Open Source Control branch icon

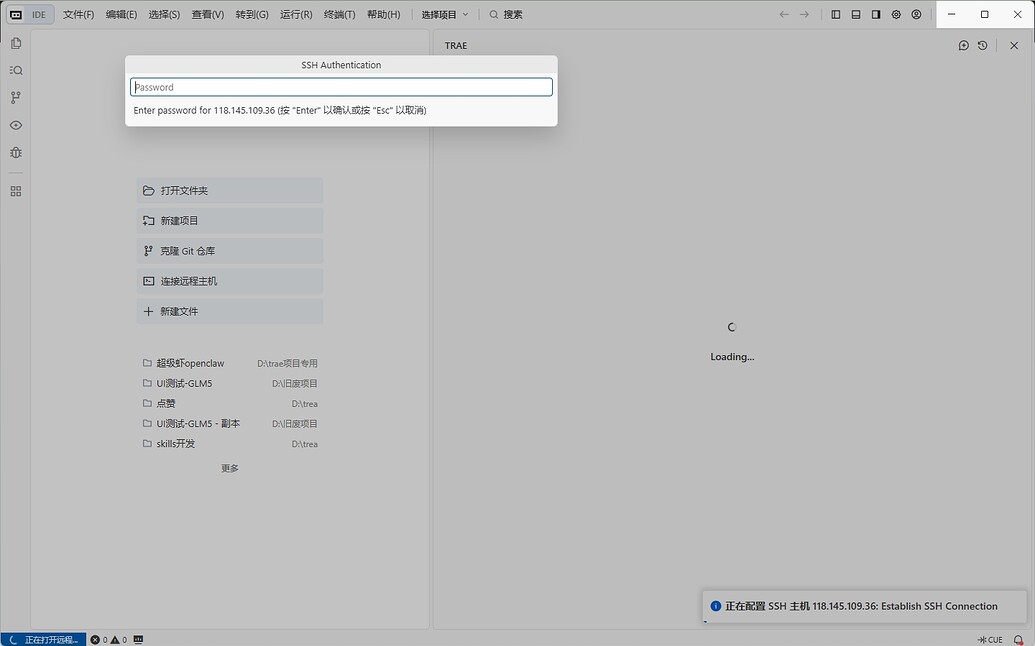[x=16, y=98]
